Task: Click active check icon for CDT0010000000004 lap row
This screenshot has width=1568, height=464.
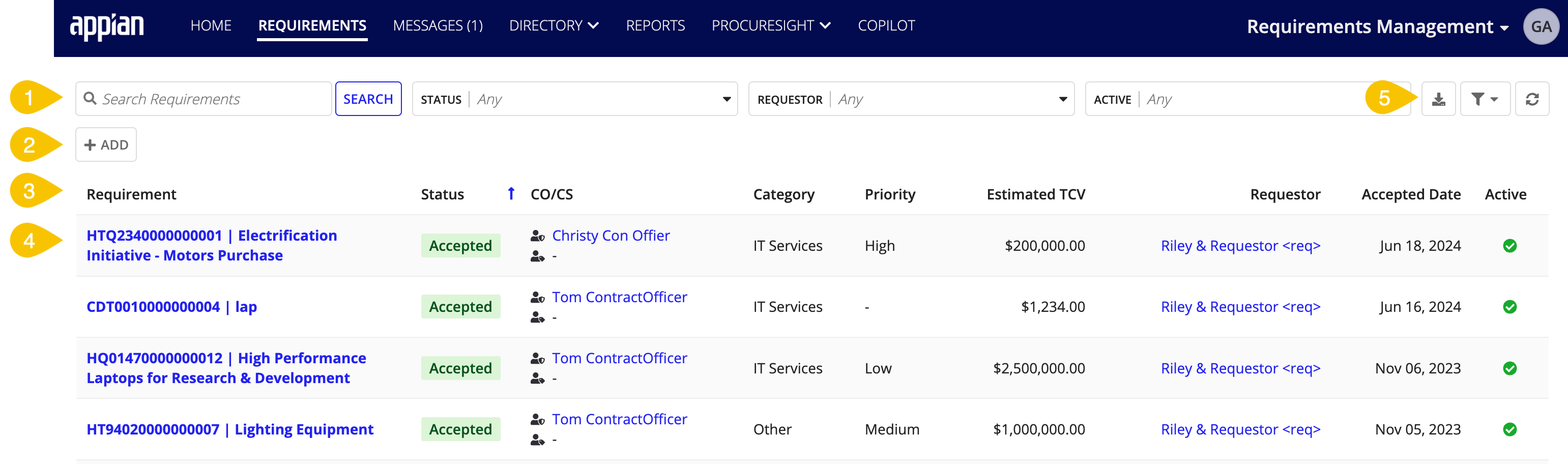Action: [1509, 306]
